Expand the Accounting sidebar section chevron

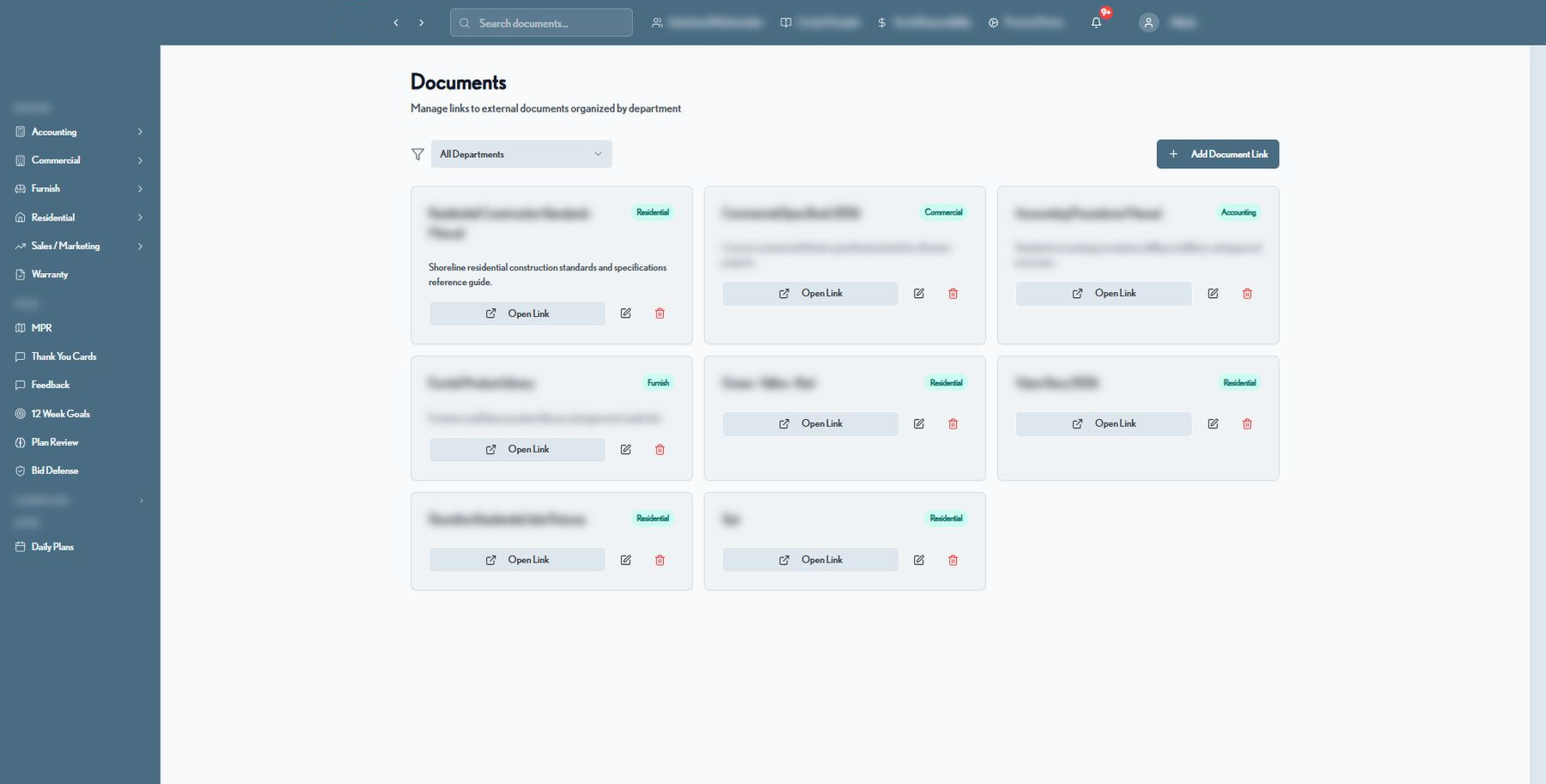tap(140, 132)
